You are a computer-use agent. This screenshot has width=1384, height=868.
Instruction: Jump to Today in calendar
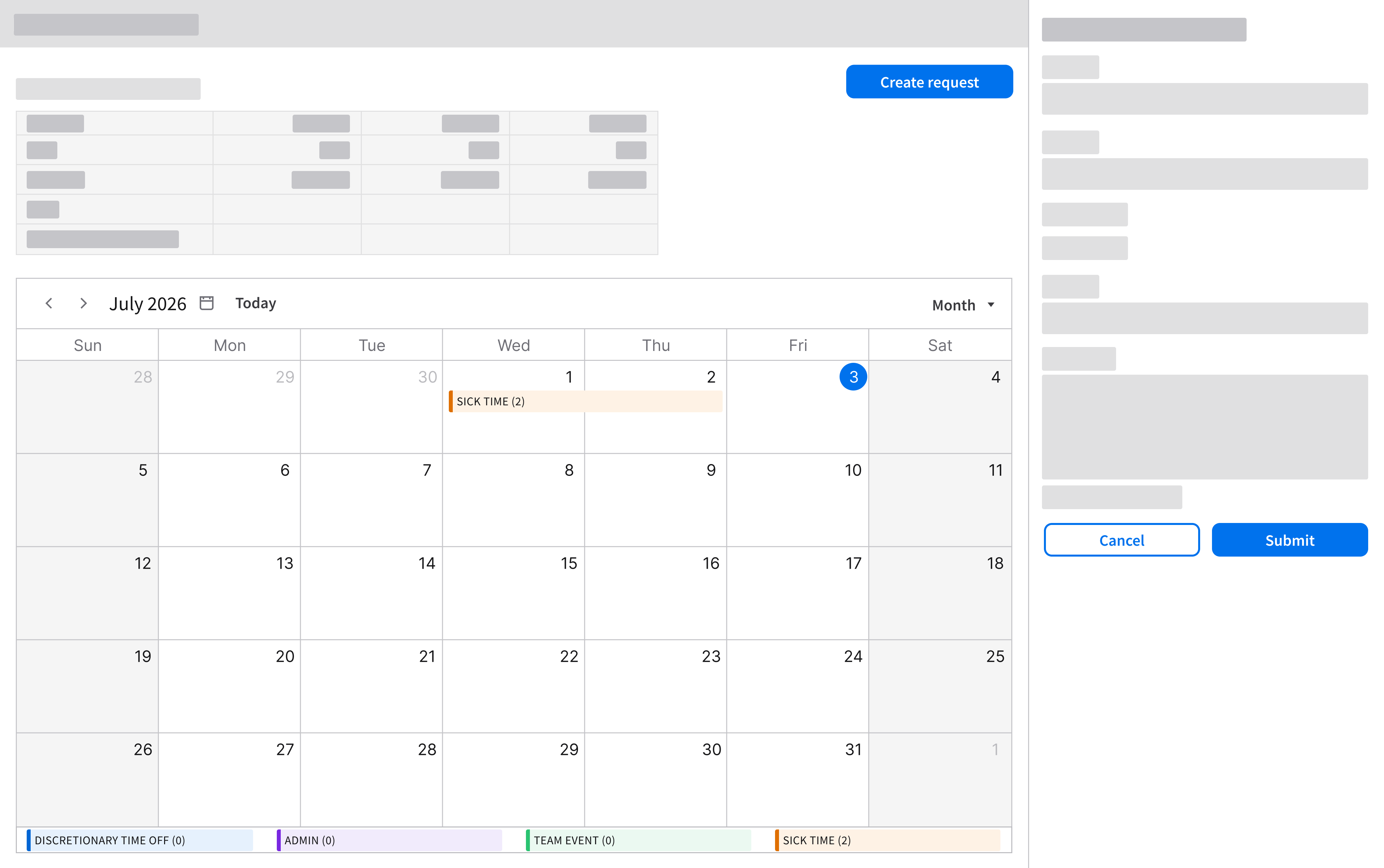pyautogui.click(x=255, y=303)
